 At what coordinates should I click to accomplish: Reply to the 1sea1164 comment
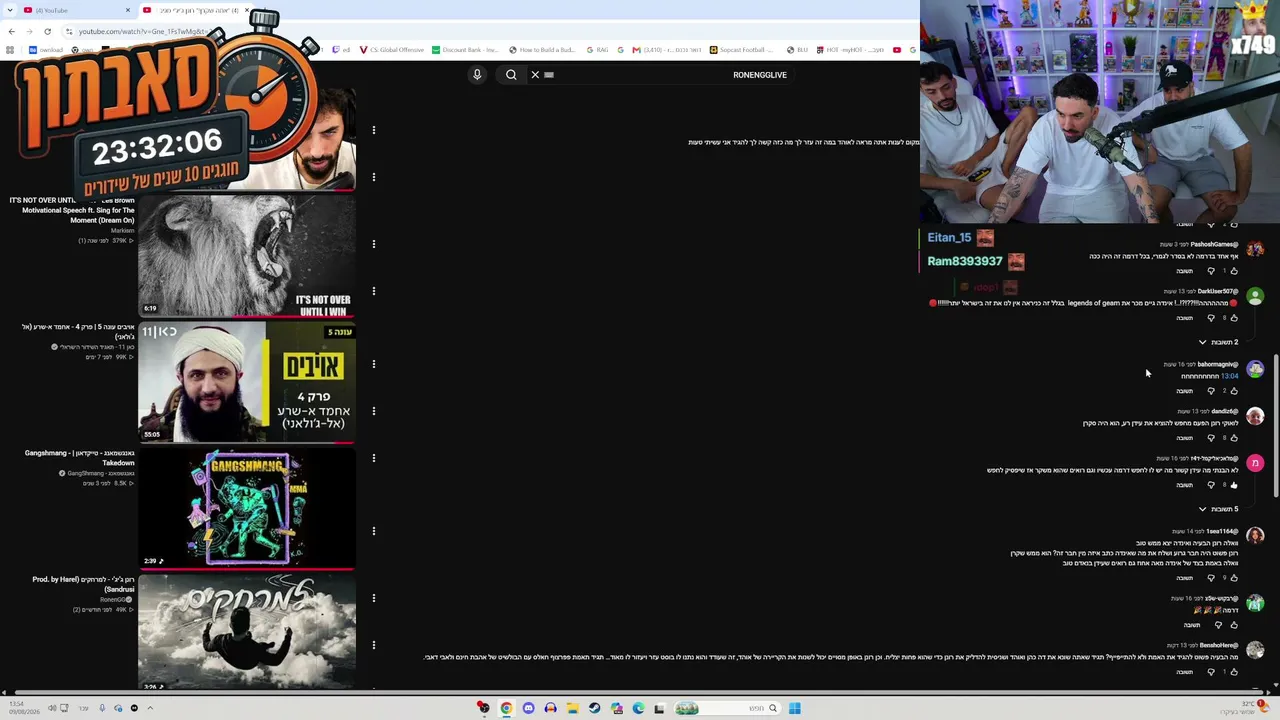(1185, 578)
